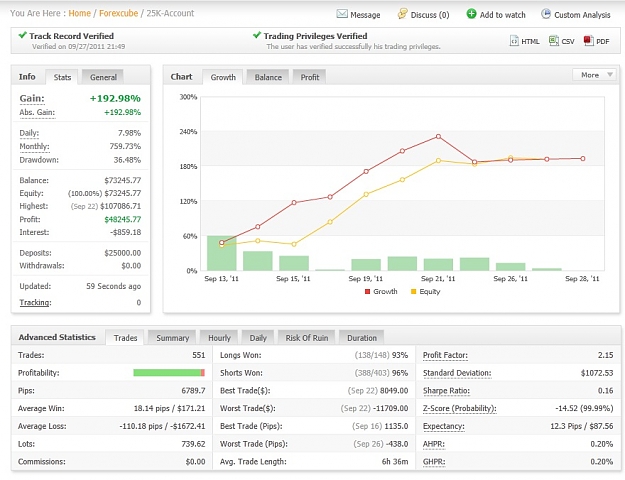Click the Add to watch link
This screenshot has width=625, height=480.
pos(502,15)
